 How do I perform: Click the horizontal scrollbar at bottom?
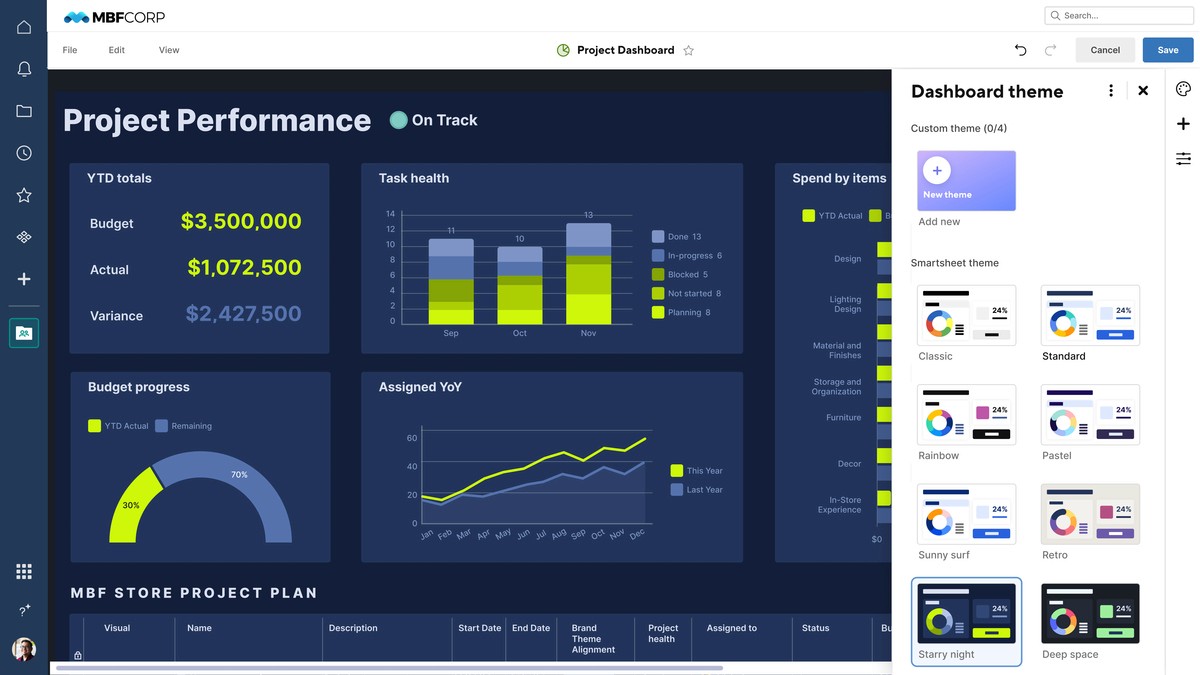tap(388, 667)
